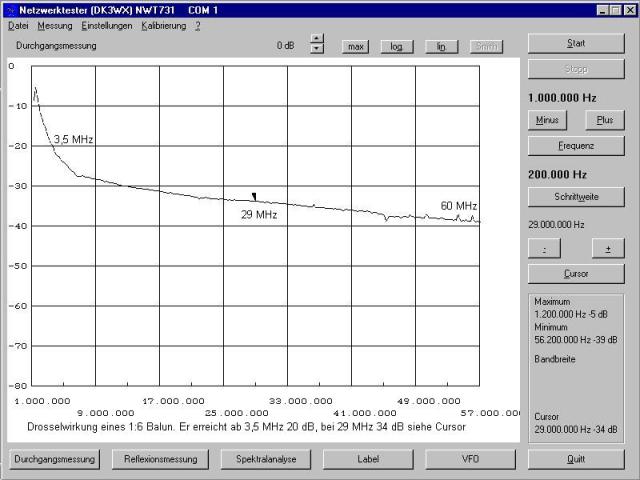
Task: Switch to Spektralanalyse mode
Action: click(x=266, y=459)
